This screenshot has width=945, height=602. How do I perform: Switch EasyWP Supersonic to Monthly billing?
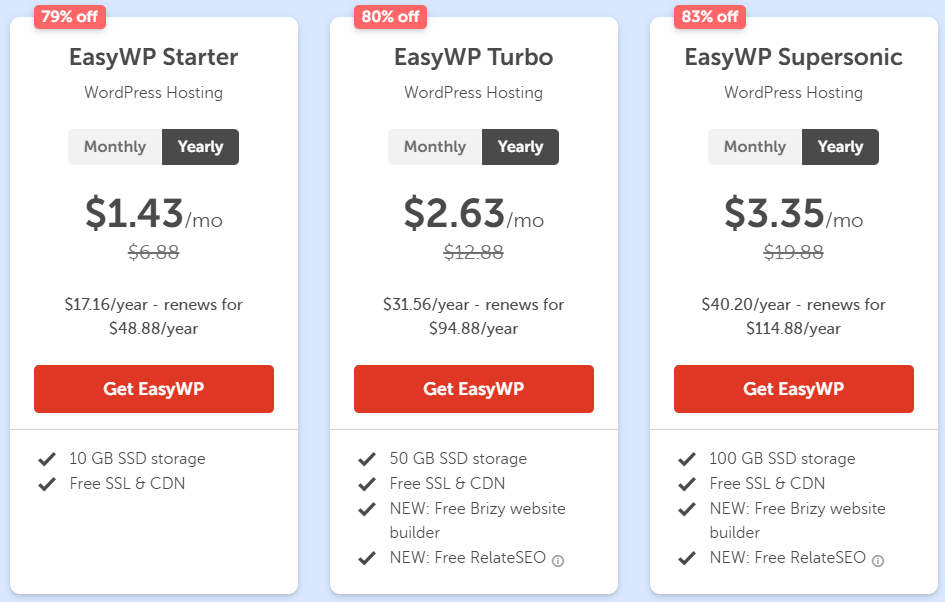[755, 147]
